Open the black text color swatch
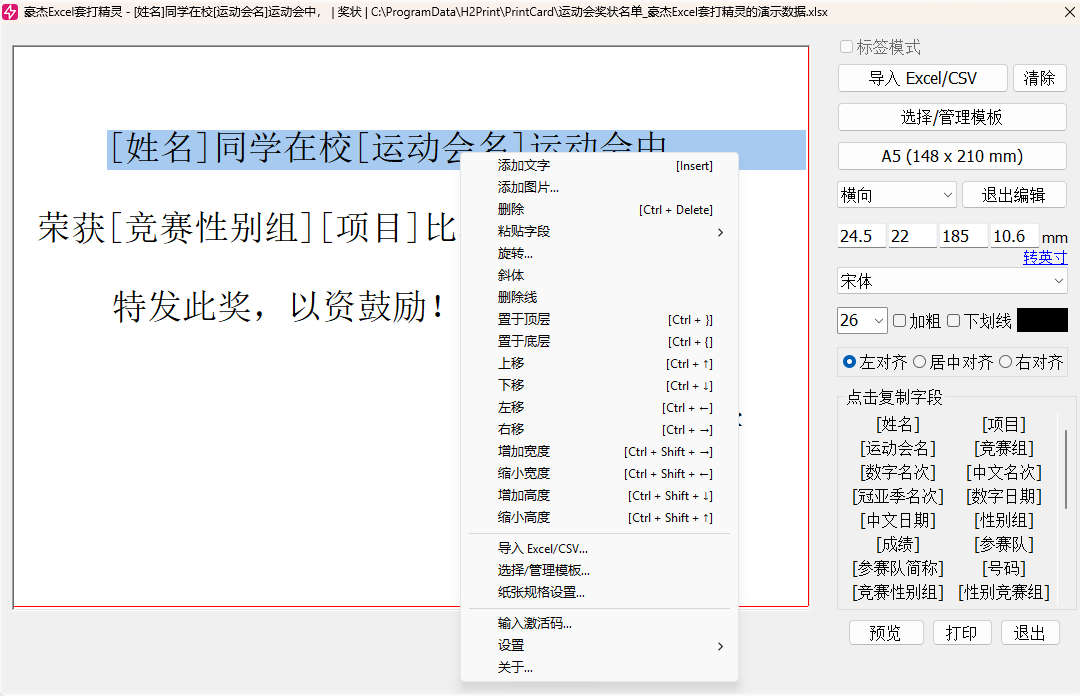Screen dimensions: 1080x696 (x=1042, y=320)
